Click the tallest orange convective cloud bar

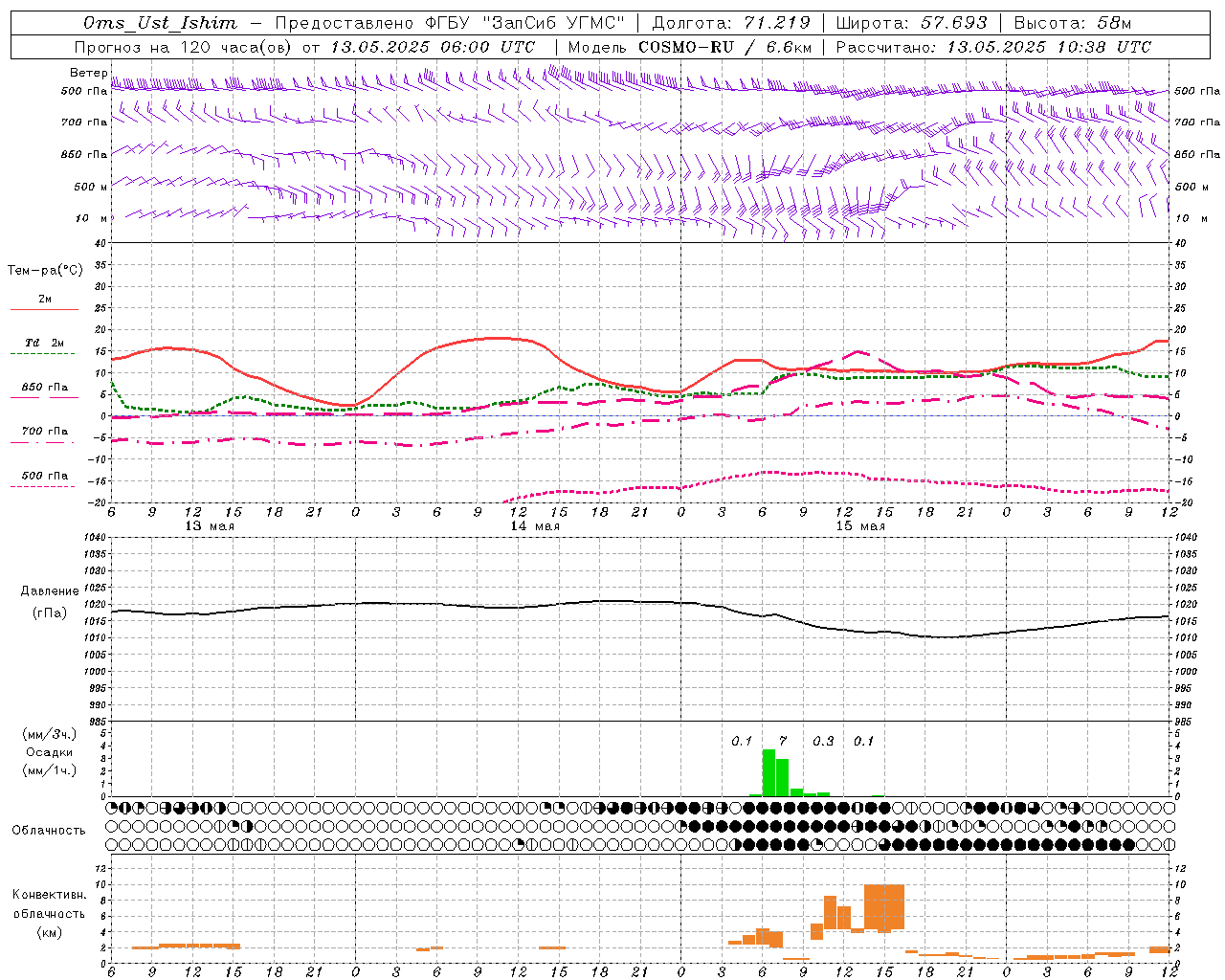(884, 907)
